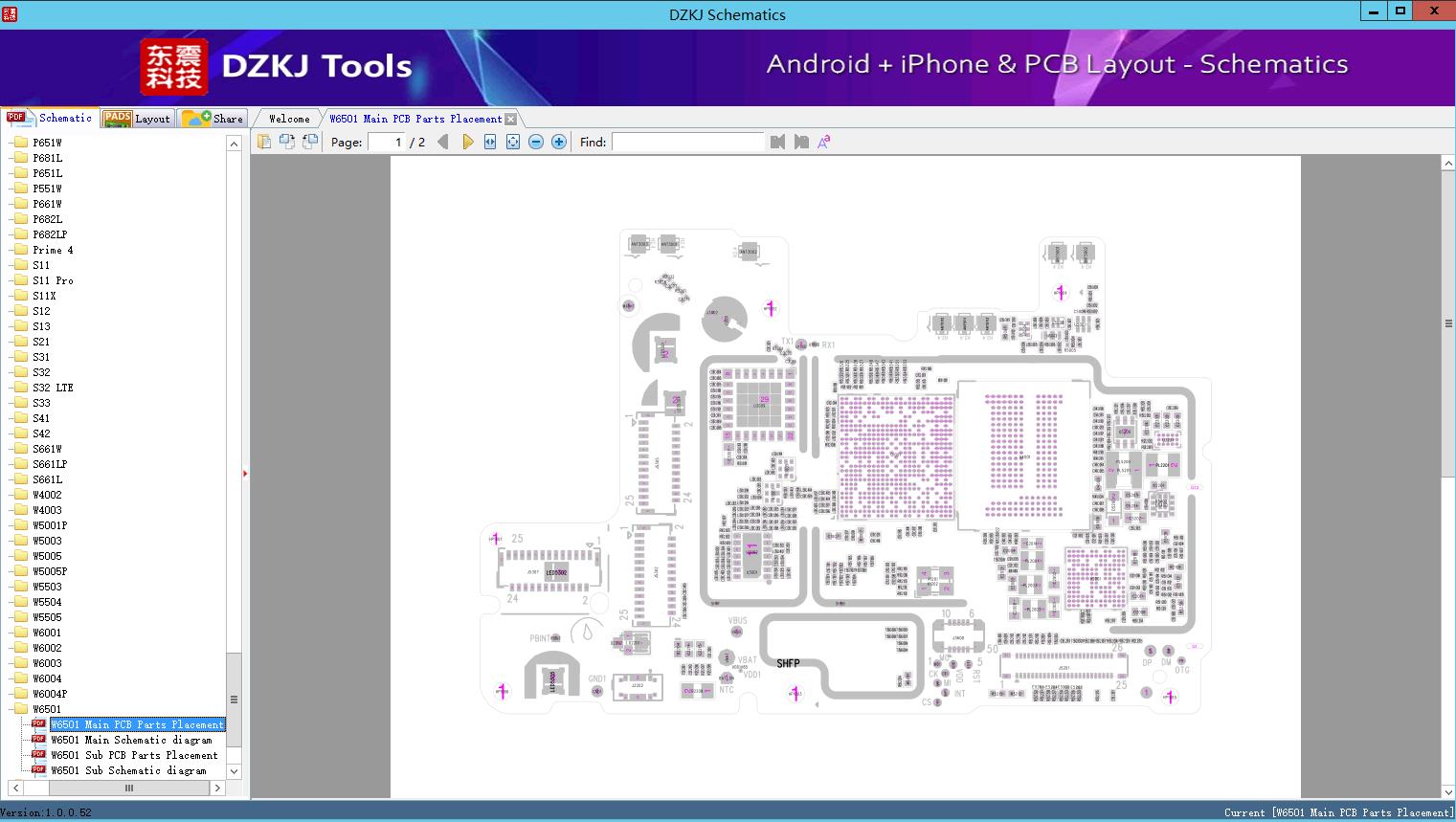This screenshot has height=822, width=1456.
Task: Open the Welcome document tab
Action: click(x=289, y=119)
